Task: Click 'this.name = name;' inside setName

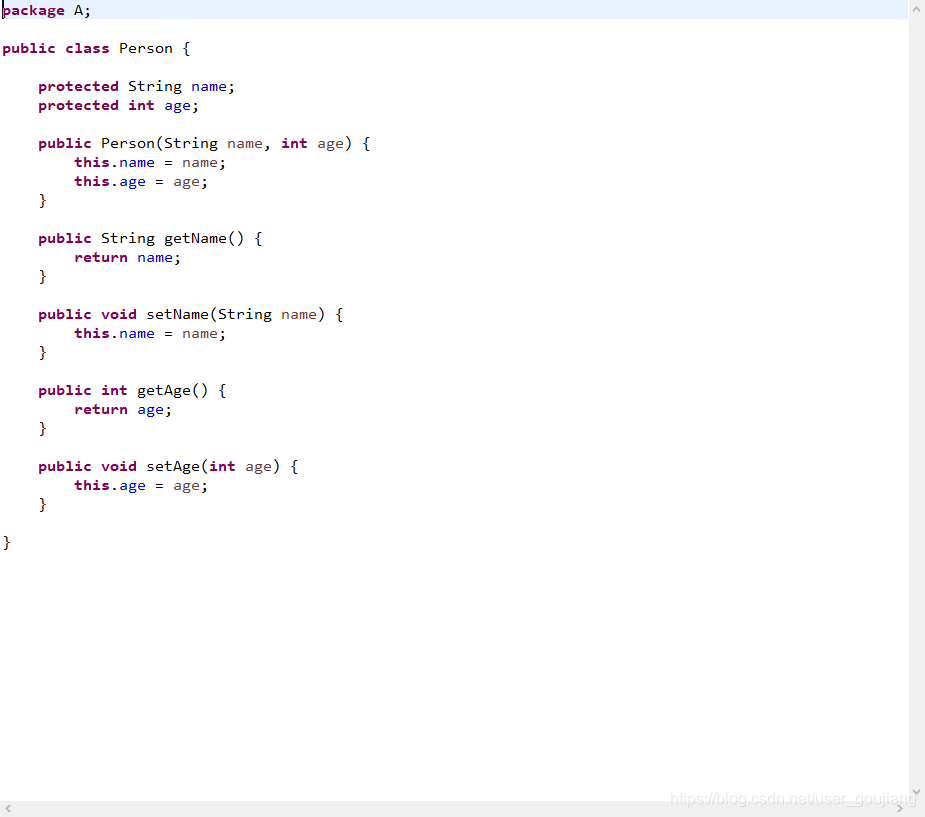Action: [x=150, y=334]
